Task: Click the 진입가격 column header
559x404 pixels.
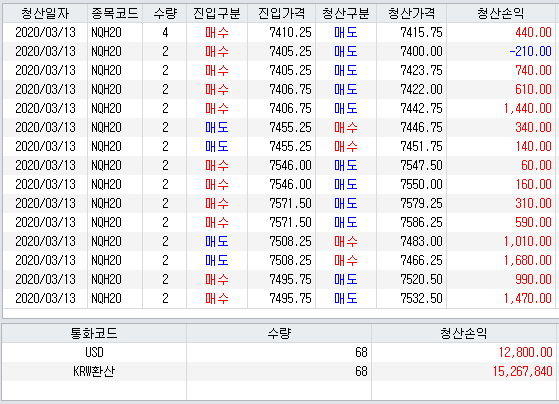Action: [281, 14]
